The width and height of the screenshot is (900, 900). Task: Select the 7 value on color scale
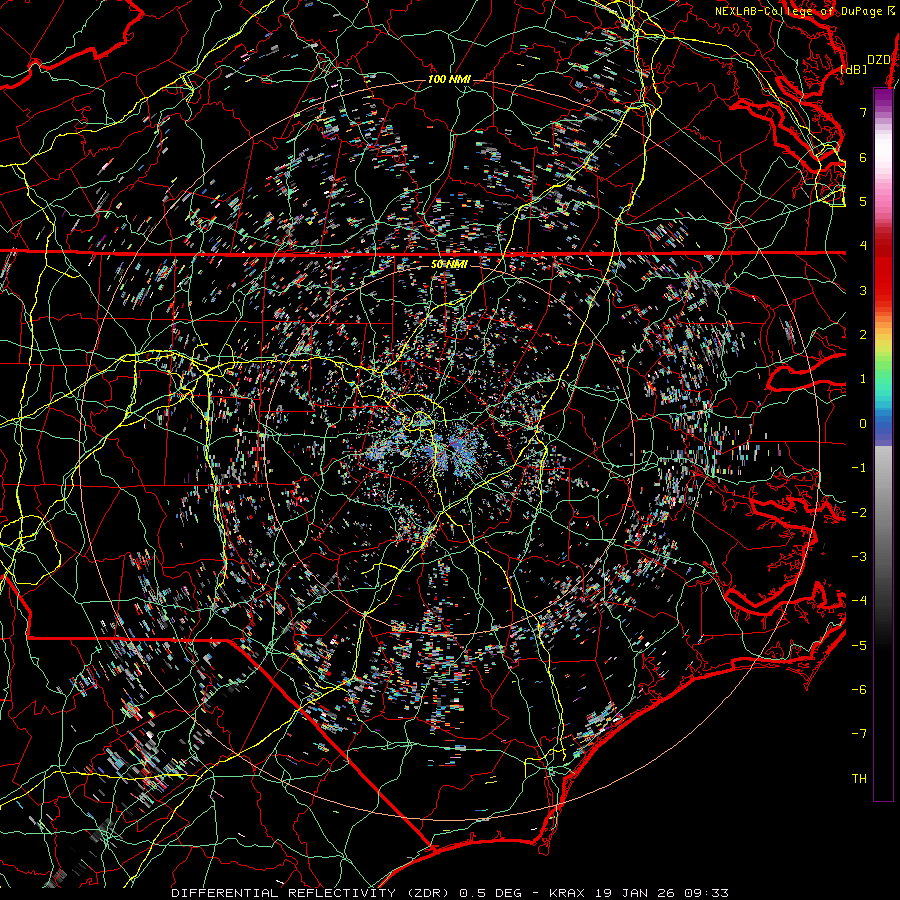coord(863,112)
